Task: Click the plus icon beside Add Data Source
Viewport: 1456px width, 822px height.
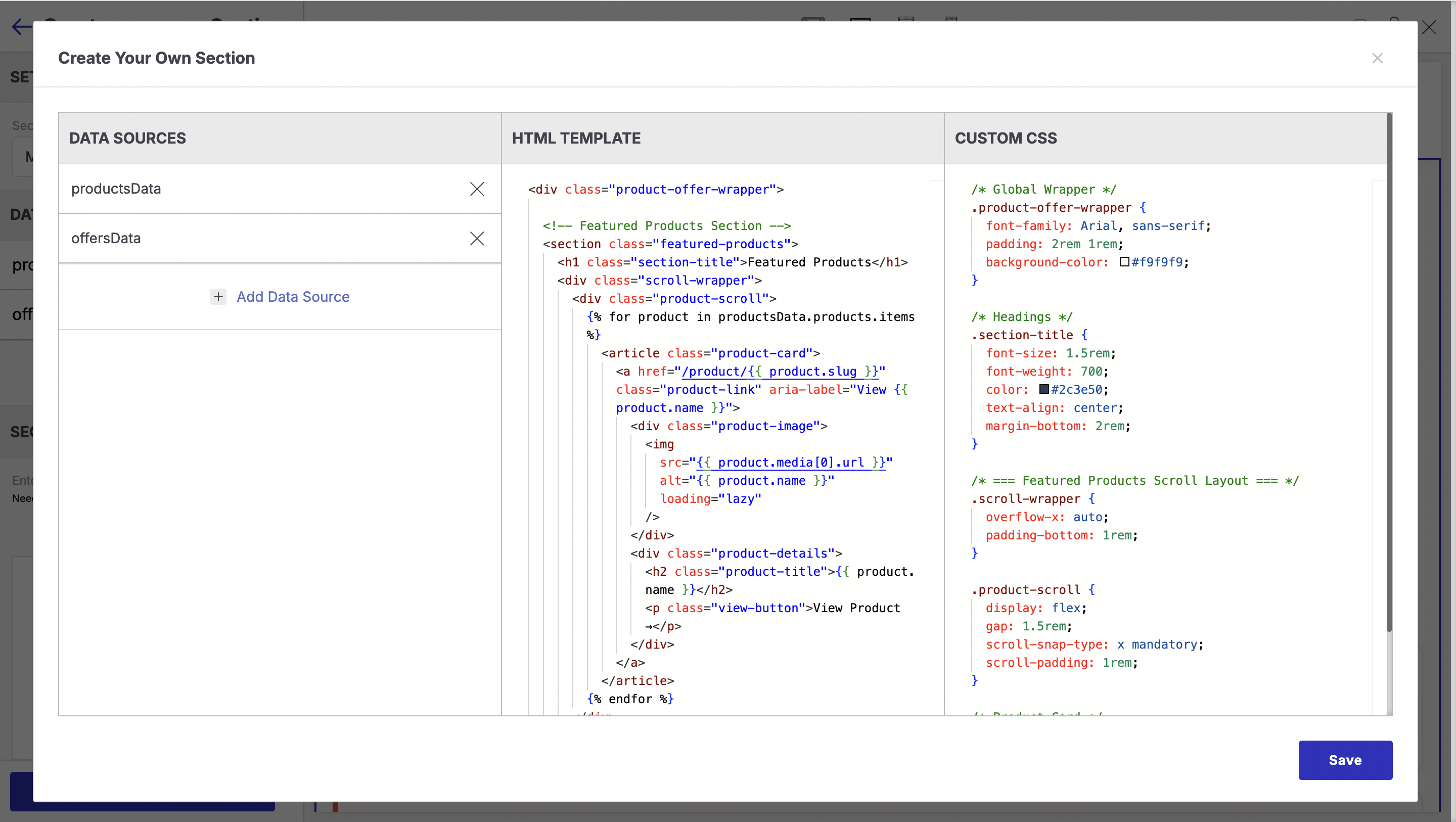Action: click(218, 297)
